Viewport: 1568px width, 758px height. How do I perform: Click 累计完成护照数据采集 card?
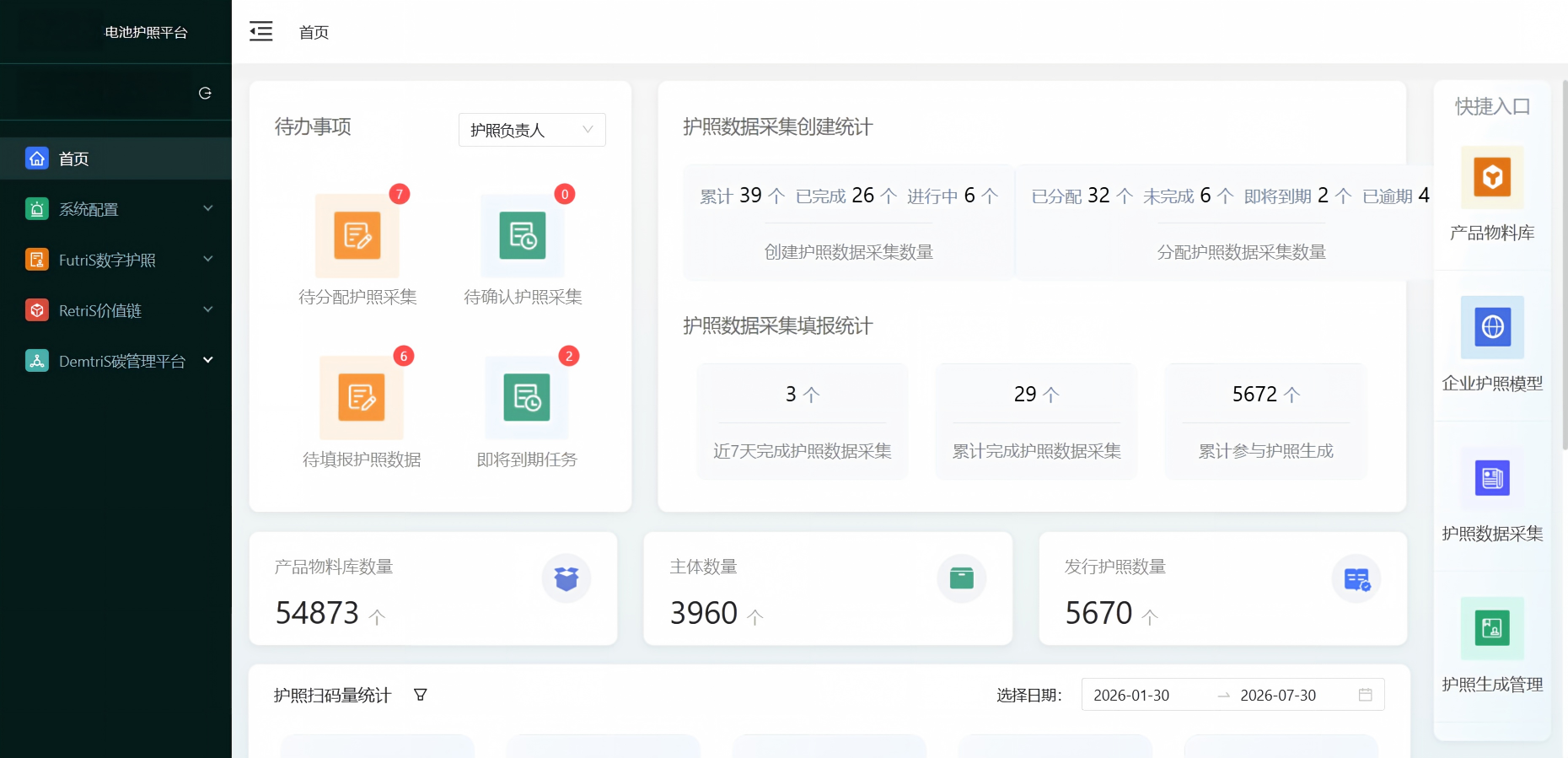[x=1037, y=422]
